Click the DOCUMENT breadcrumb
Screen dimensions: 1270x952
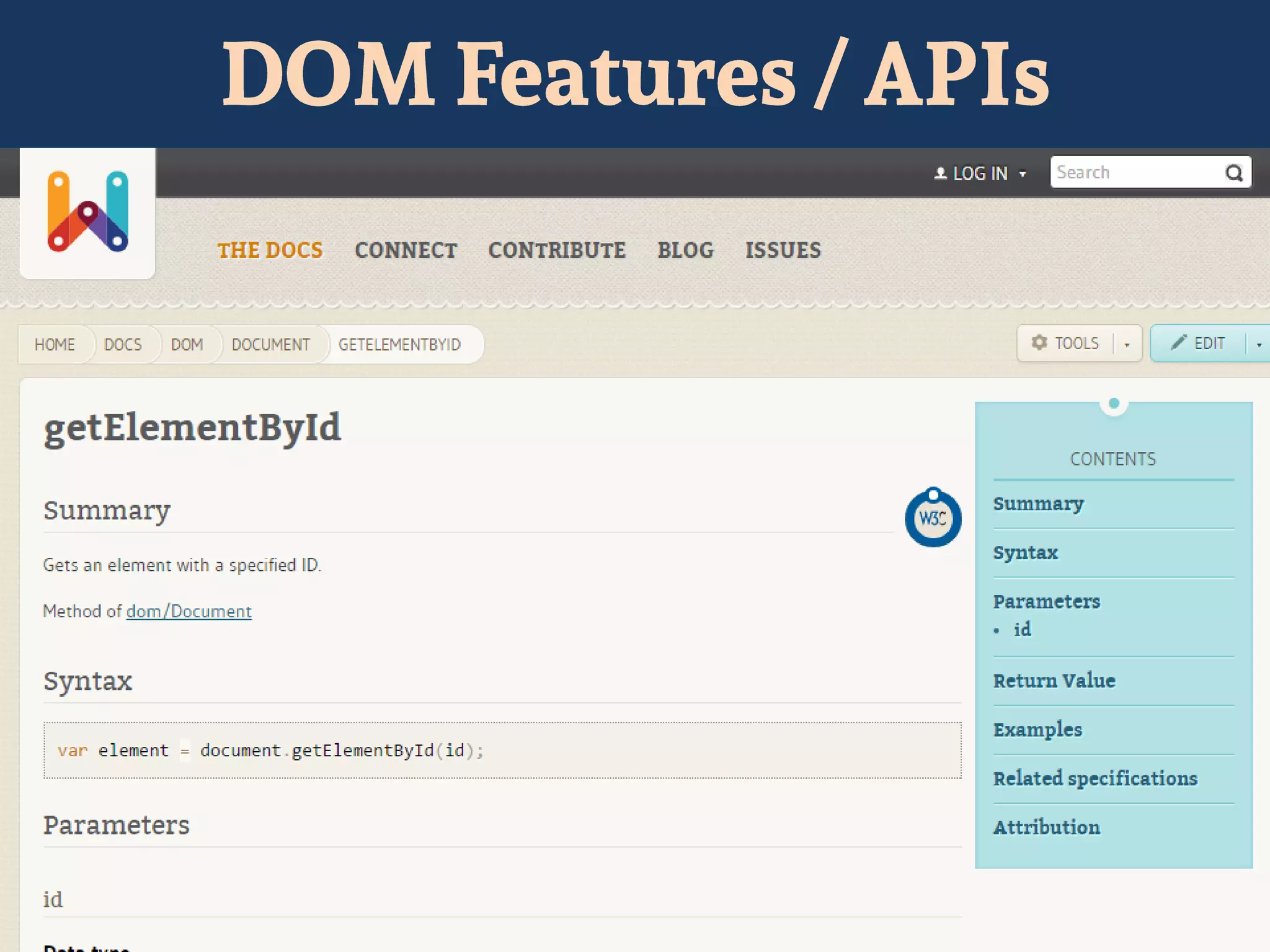pos(270,345)
